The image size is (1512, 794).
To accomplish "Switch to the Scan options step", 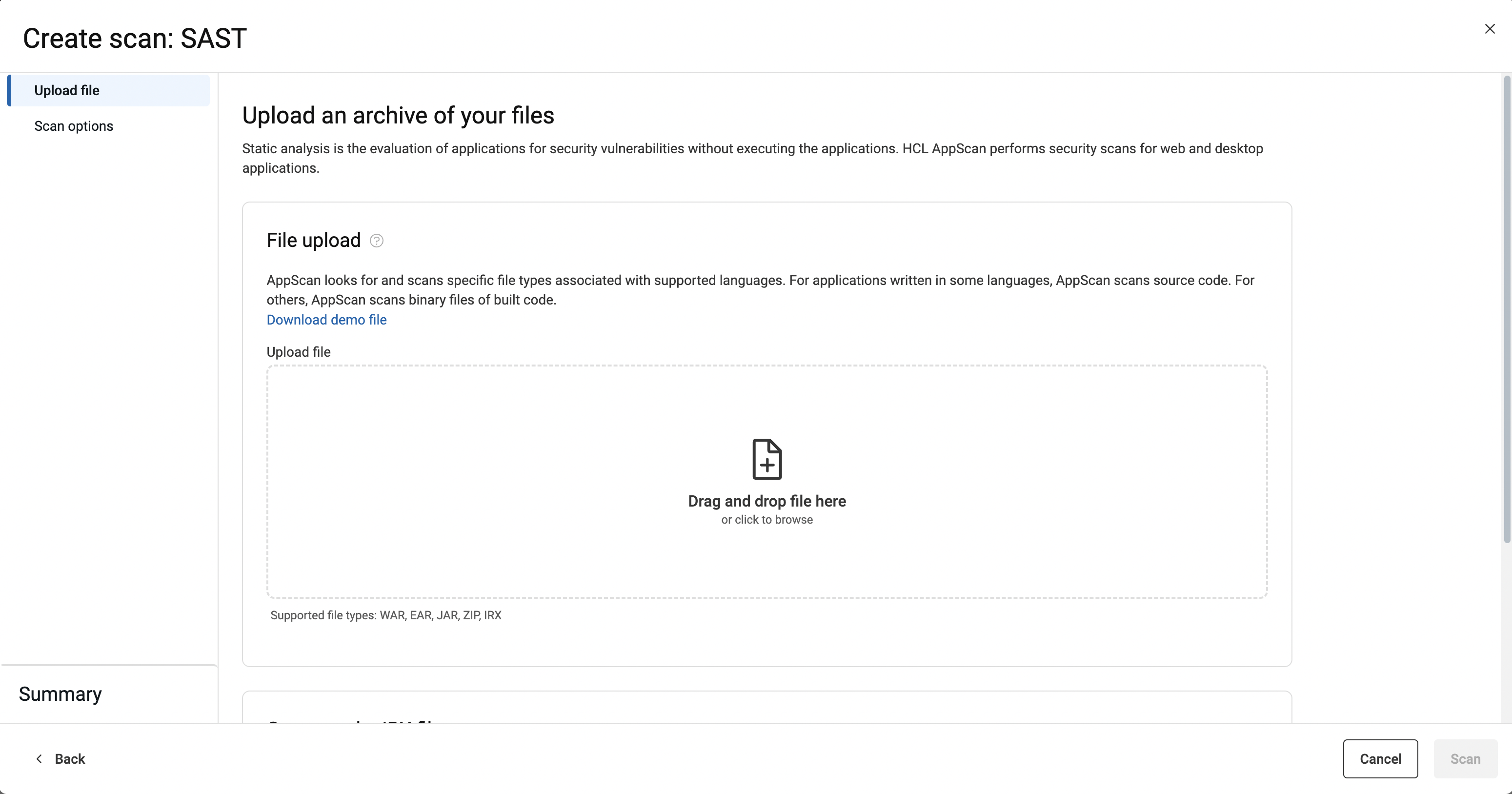I will [73, 126].
